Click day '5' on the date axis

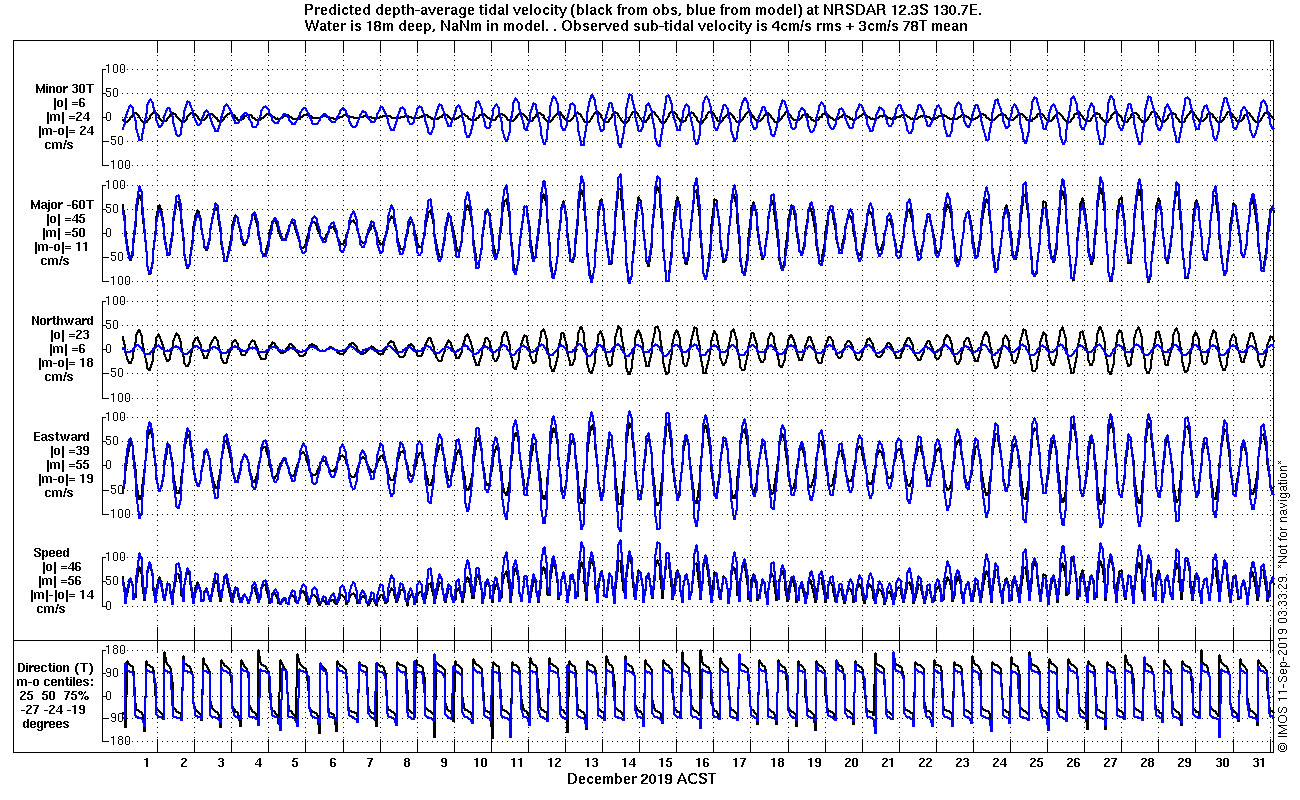coord(295,763)
